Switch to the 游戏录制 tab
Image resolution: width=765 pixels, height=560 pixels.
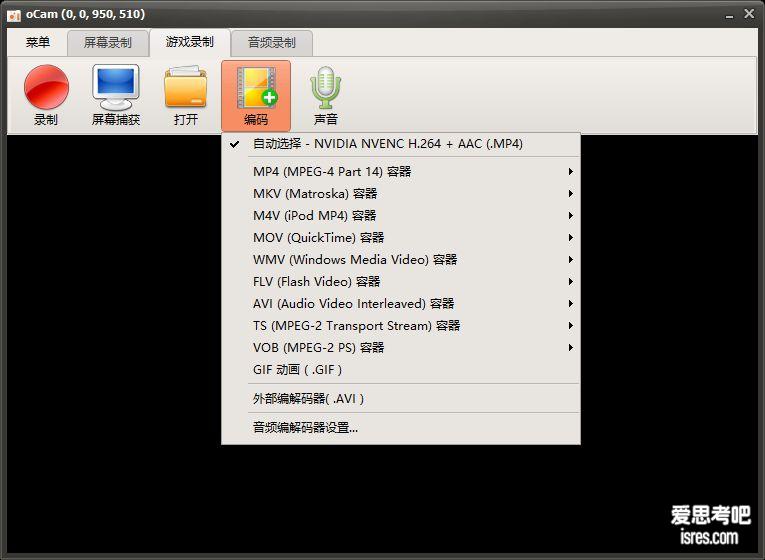coord(190,42)
